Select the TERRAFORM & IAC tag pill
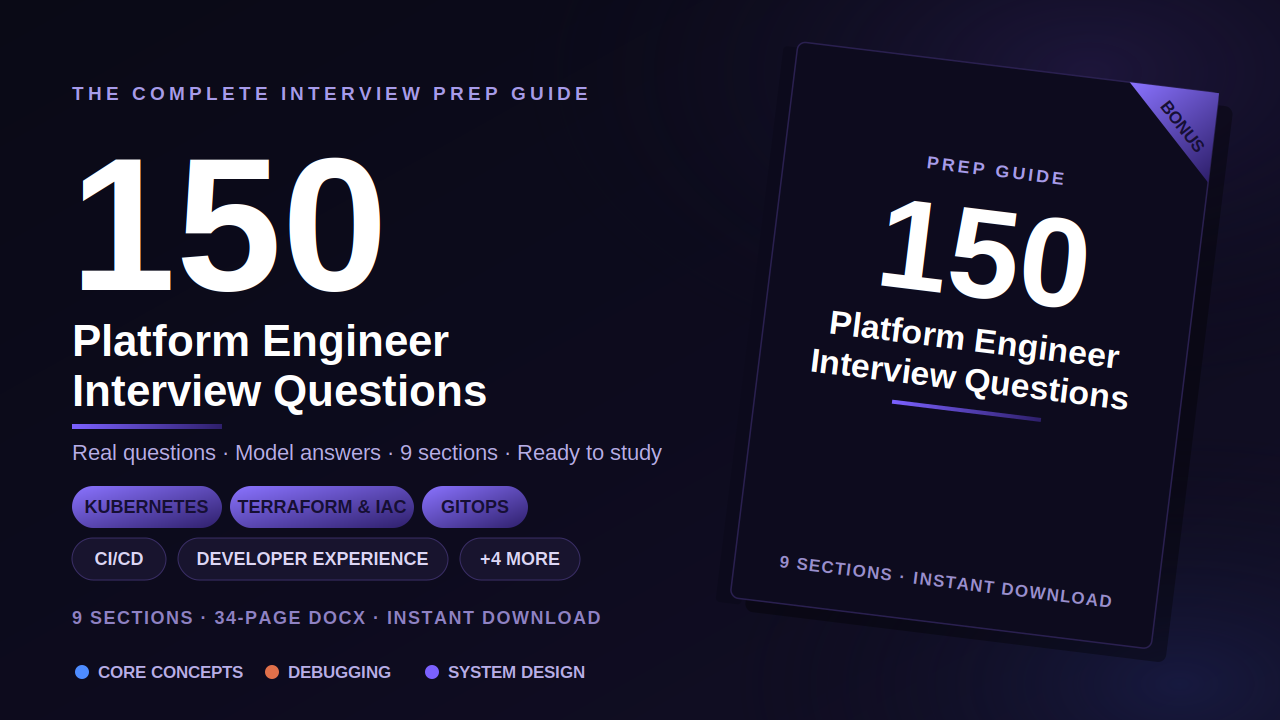1280x720 pixels. tap(322, 507)
